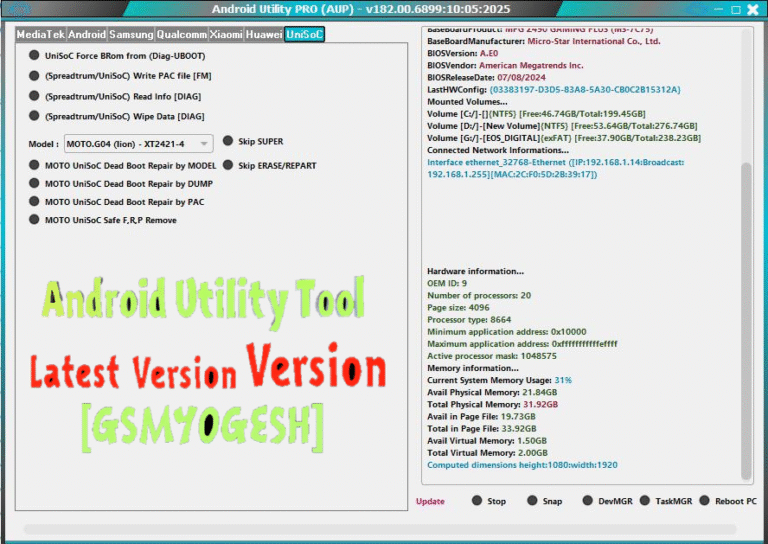768x544 pixels.
Task: Choose Read Info [DIAG] option
Action: 34,96
